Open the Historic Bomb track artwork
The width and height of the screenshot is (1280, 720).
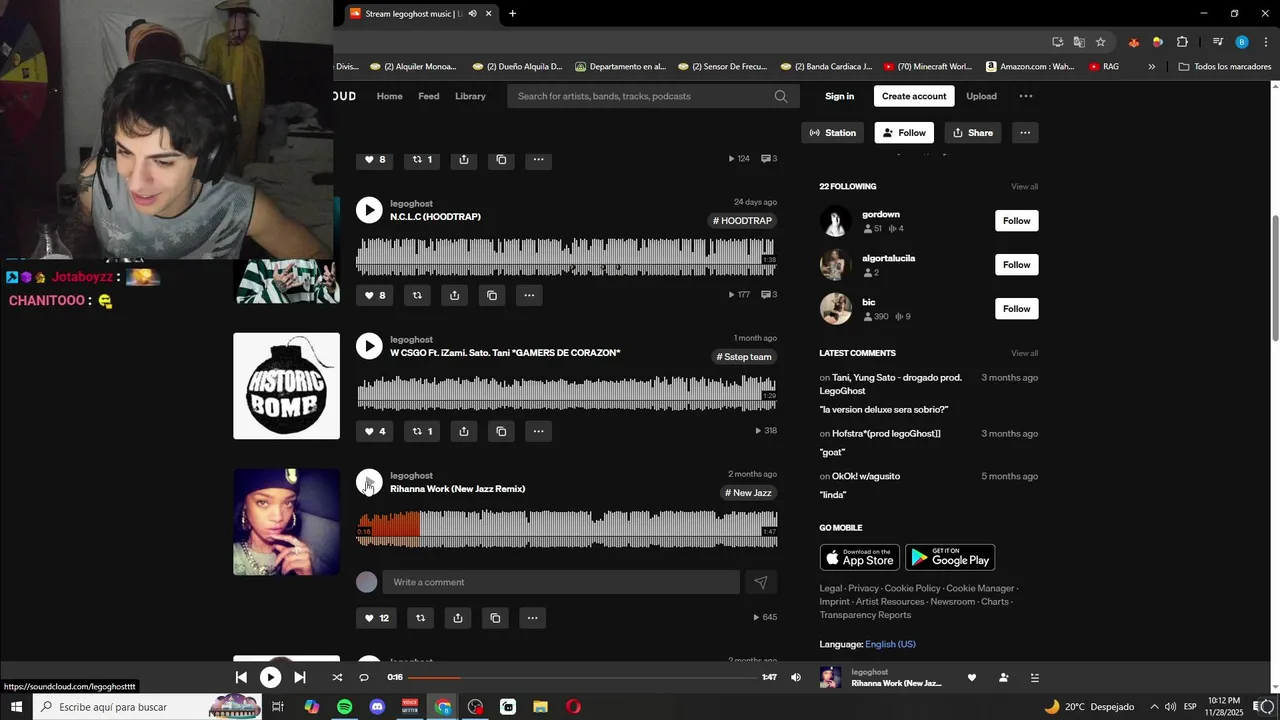tap(286, 386)
